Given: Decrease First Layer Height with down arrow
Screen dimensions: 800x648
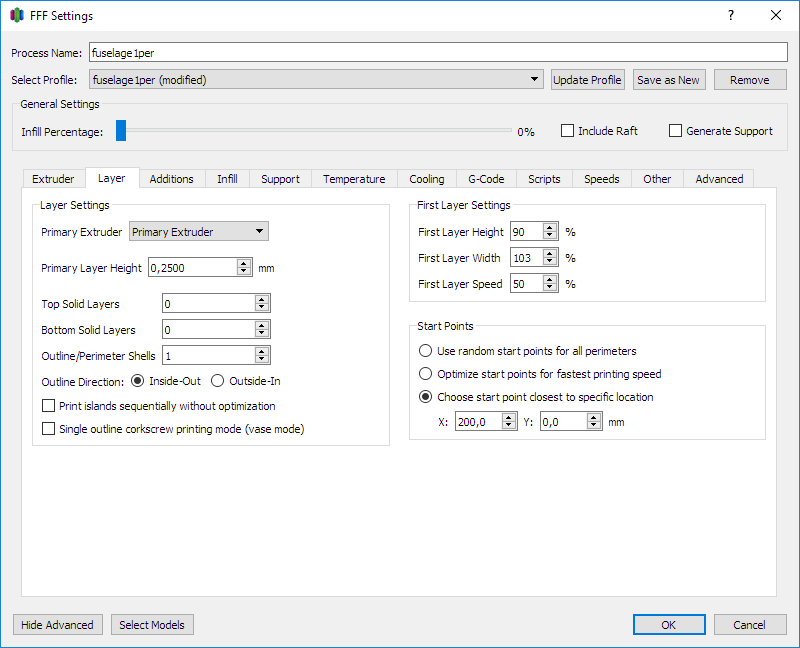Looking at the screenshot, I should pyautogui.click(x=549, y=236).
